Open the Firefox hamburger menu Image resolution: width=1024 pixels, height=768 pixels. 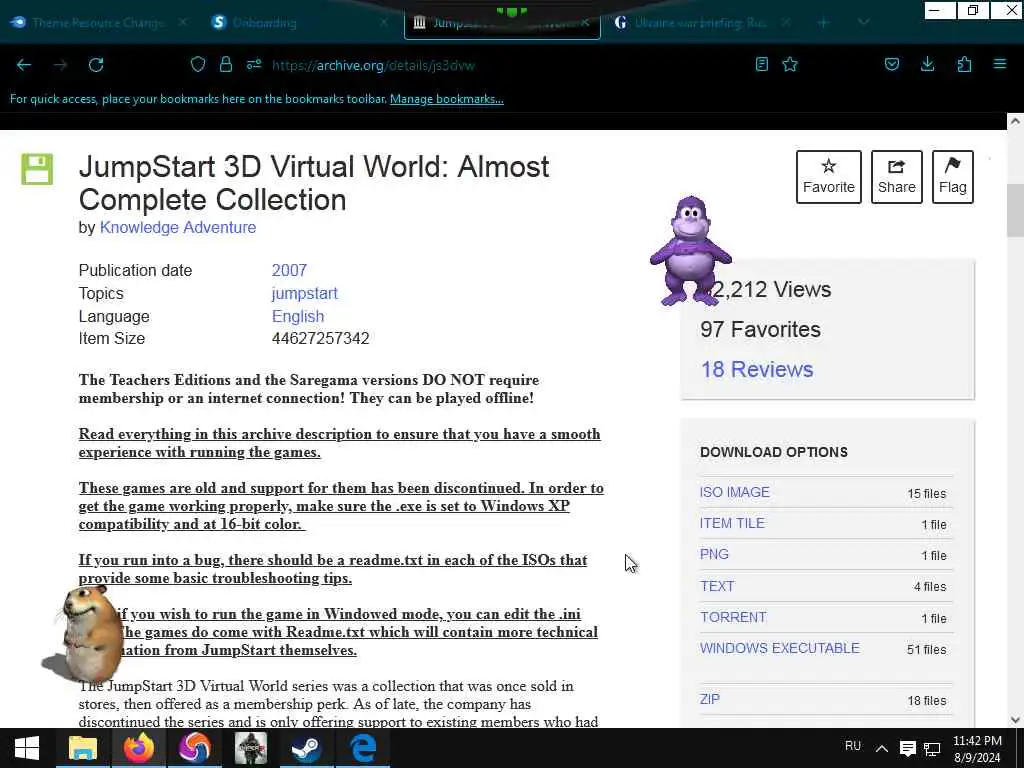1000,64
